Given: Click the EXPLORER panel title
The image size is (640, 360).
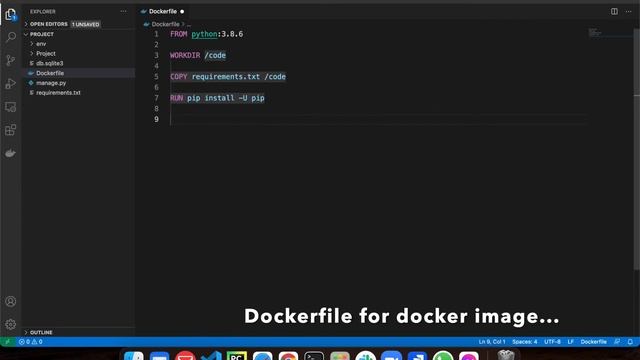Looking at the screenshot, I should (42, 11).
